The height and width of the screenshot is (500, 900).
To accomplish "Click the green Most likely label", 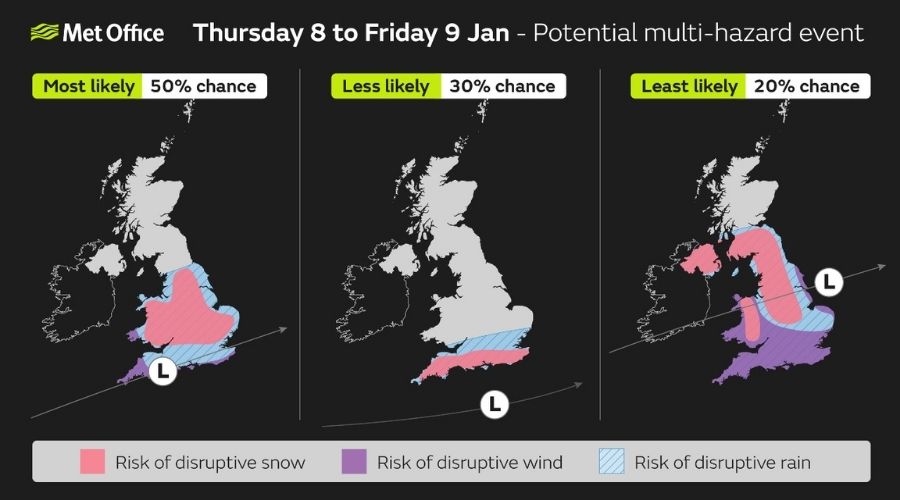I will pos(88,86).
